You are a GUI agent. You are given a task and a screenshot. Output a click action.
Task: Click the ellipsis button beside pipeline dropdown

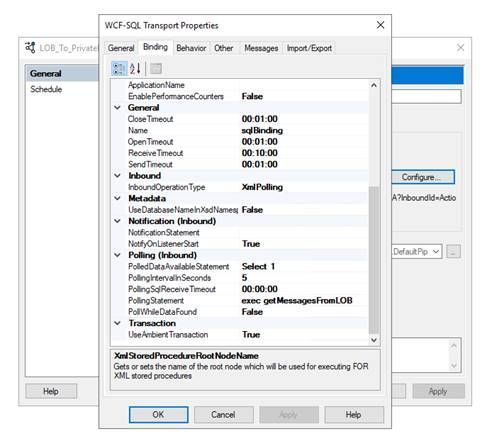(x=453, y=252)
